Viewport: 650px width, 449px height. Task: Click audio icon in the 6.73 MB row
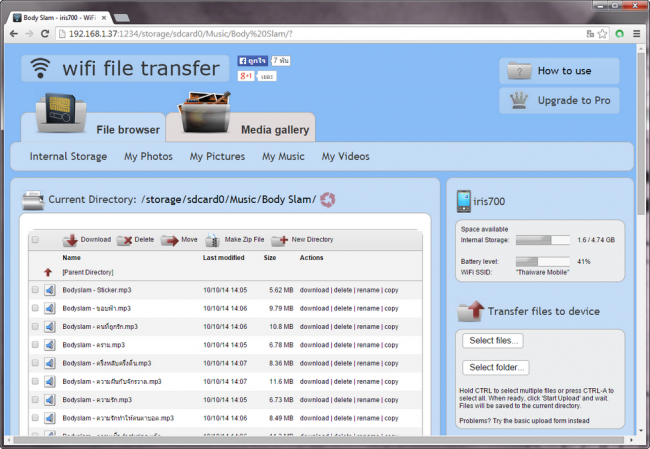point(50,400)
